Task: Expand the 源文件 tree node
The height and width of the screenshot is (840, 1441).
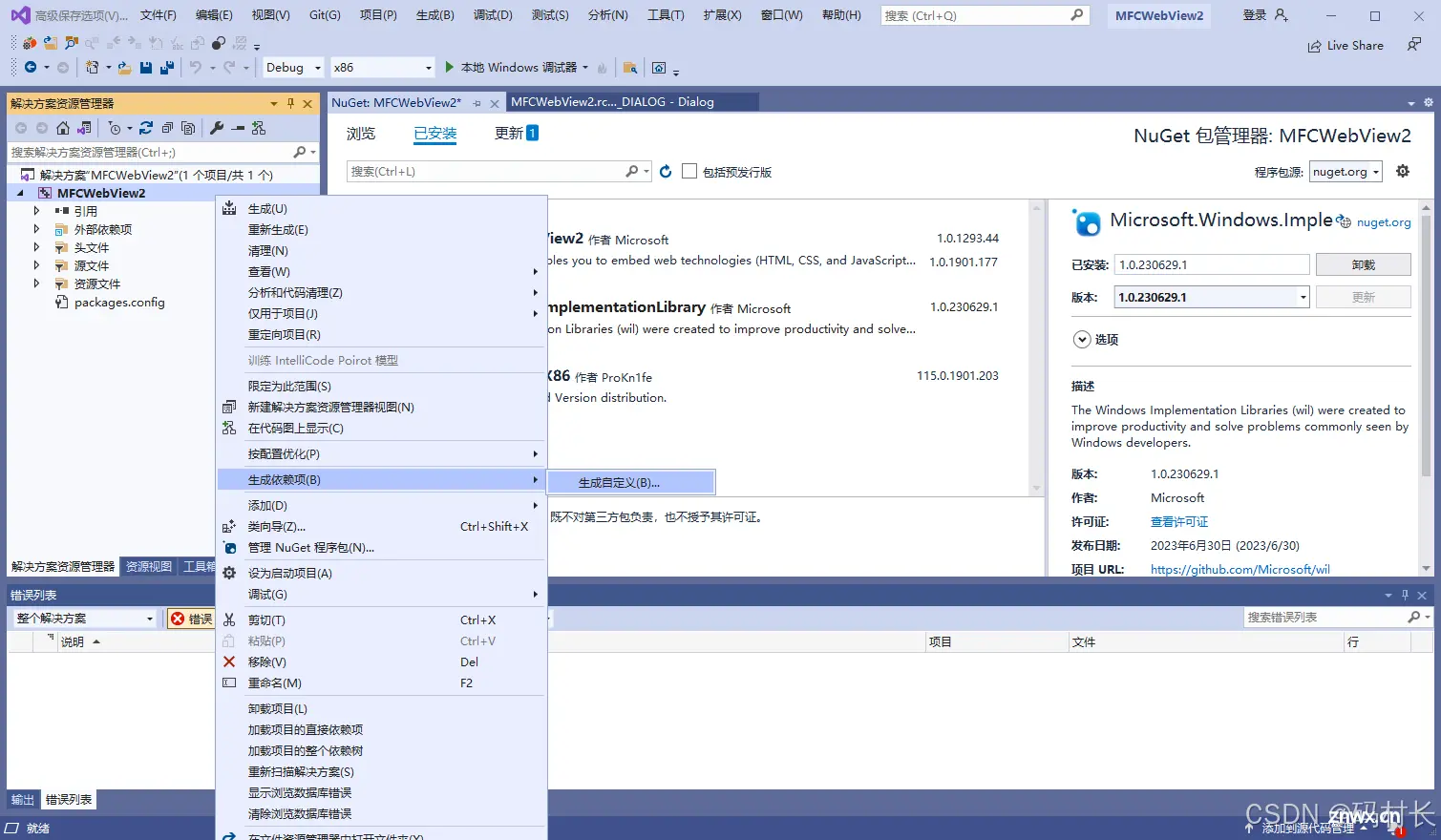Action: point(37,265)
